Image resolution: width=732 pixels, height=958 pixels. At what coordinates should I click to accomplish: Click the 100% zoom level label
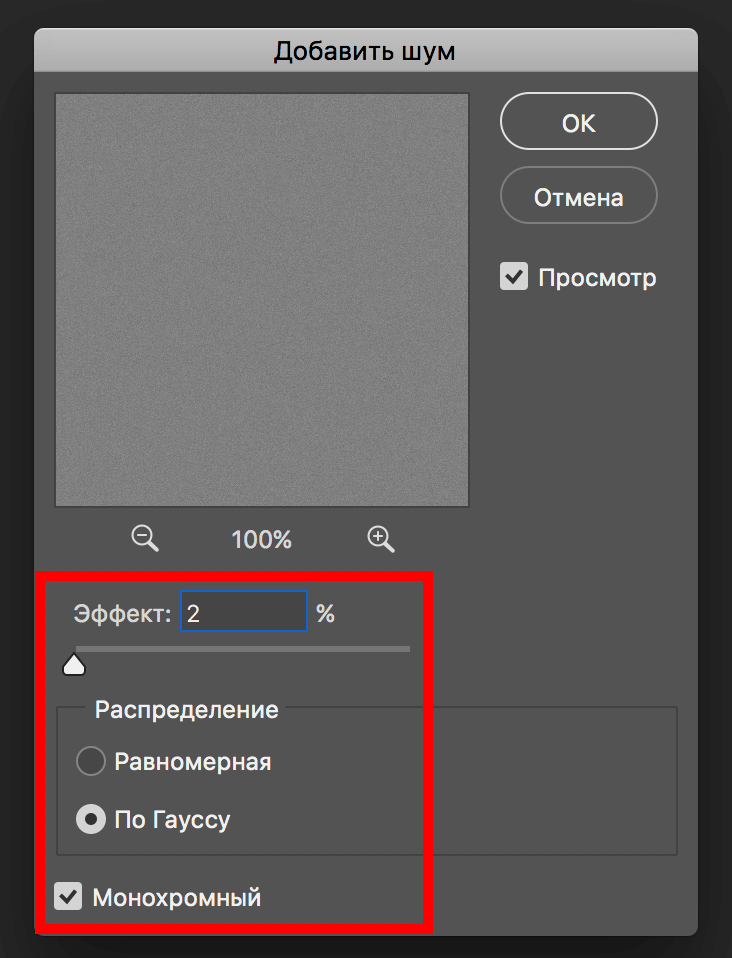(x=260, y=539)
